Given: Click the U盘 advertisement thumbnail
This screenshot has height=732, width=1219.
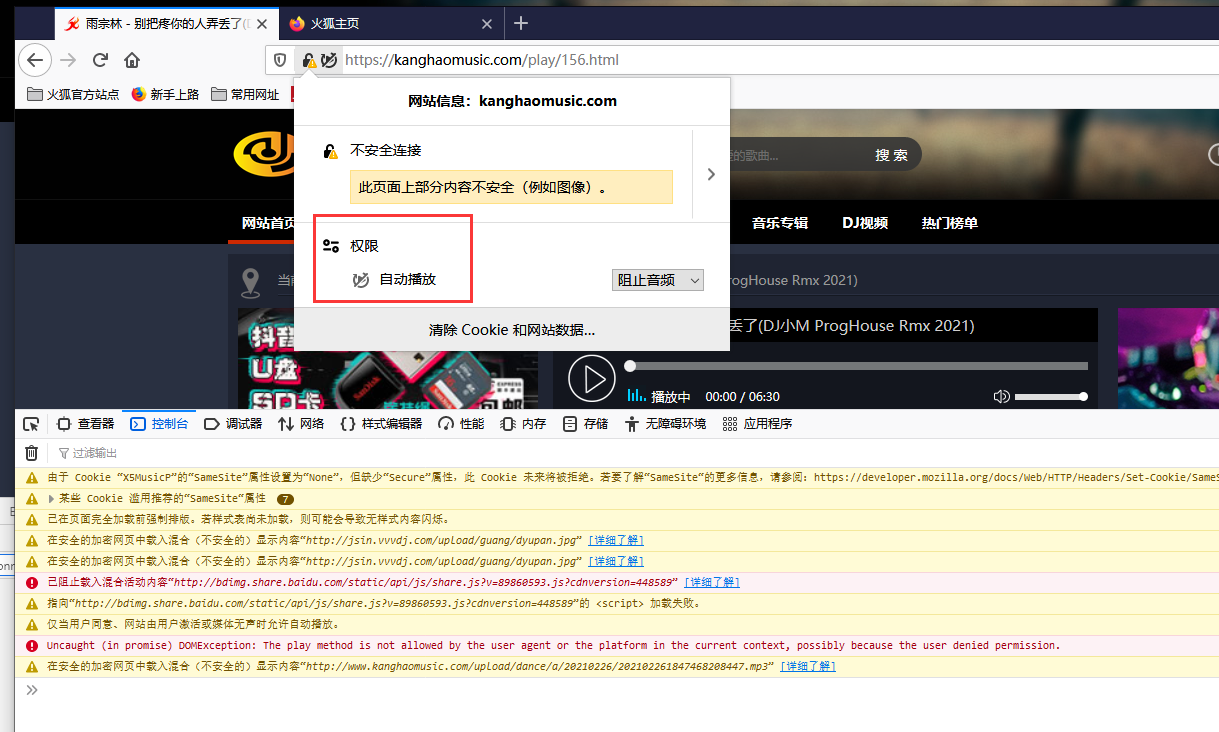Looking at the screenshot, I should click(x=386, y=359).
